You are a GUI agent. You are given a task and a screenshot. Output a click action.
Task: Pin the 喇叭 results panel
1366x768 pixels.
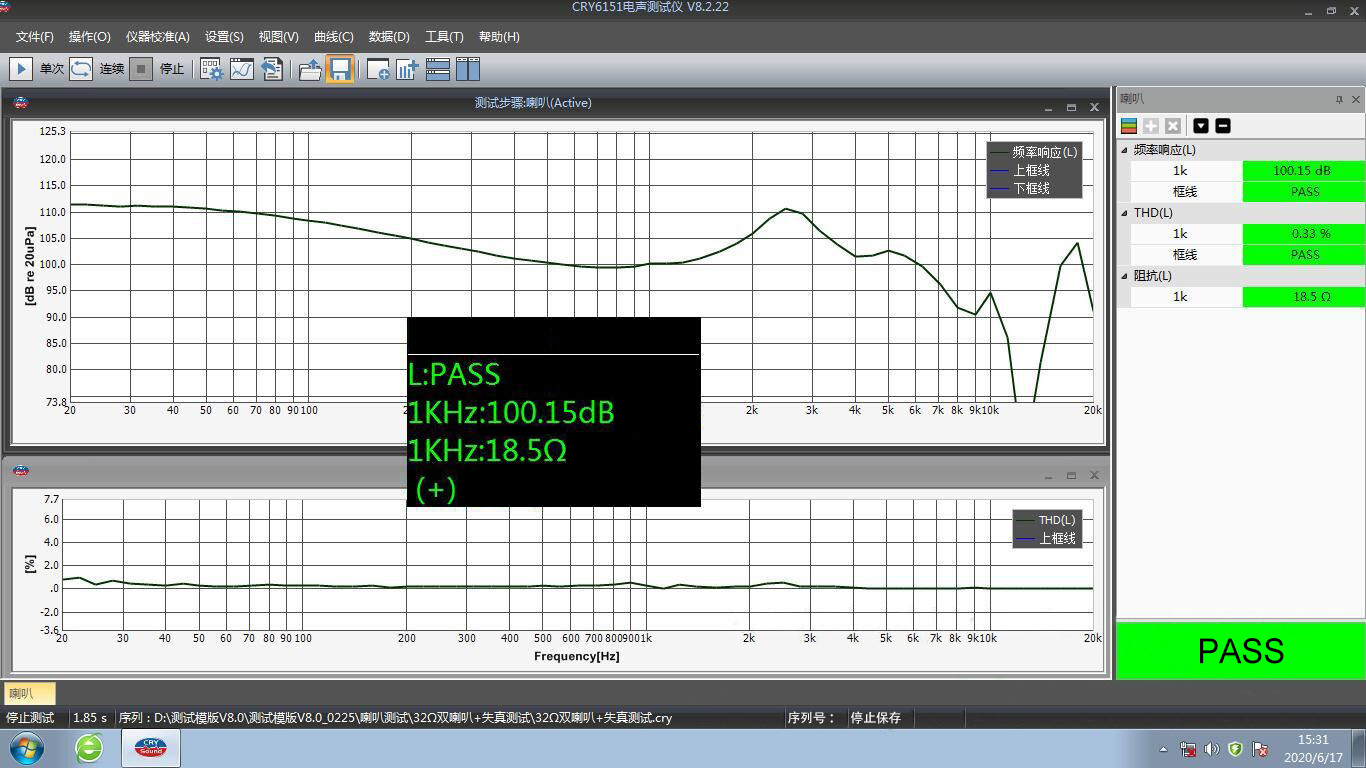(x=1339, y=99)
